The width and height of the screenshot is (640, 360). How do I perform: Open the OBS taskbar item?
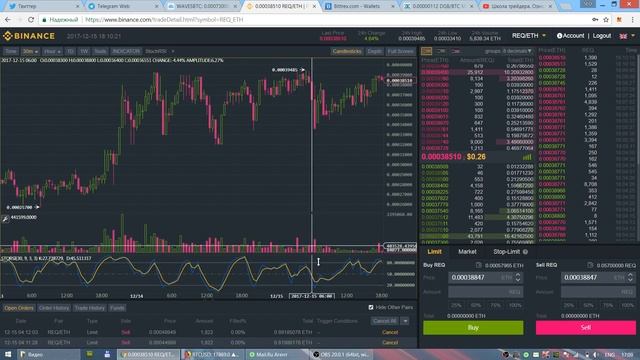point(341,354)
